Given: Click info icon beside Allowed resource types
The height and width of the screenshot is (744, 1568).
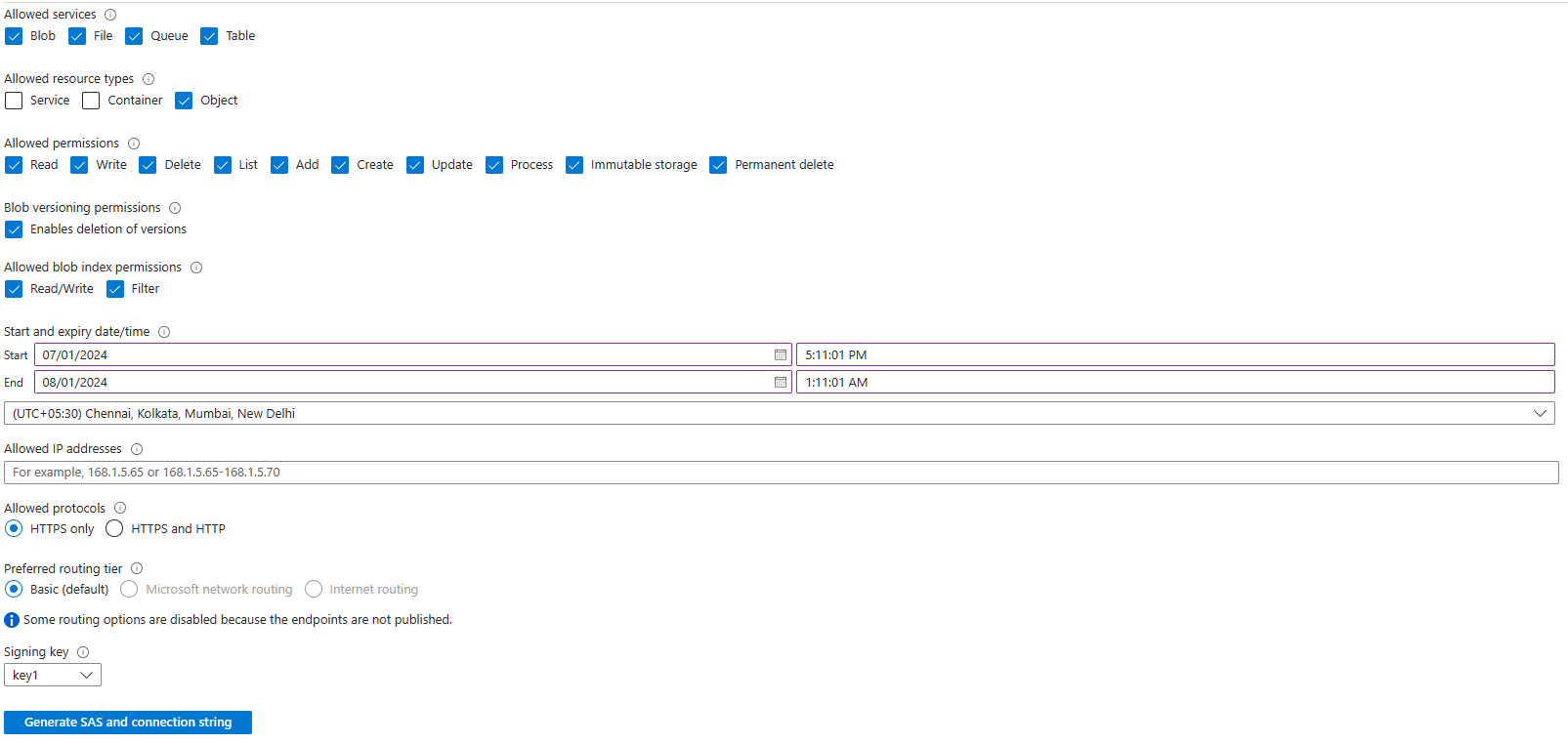Looking at the screenshot, I should tap(148, 79).
